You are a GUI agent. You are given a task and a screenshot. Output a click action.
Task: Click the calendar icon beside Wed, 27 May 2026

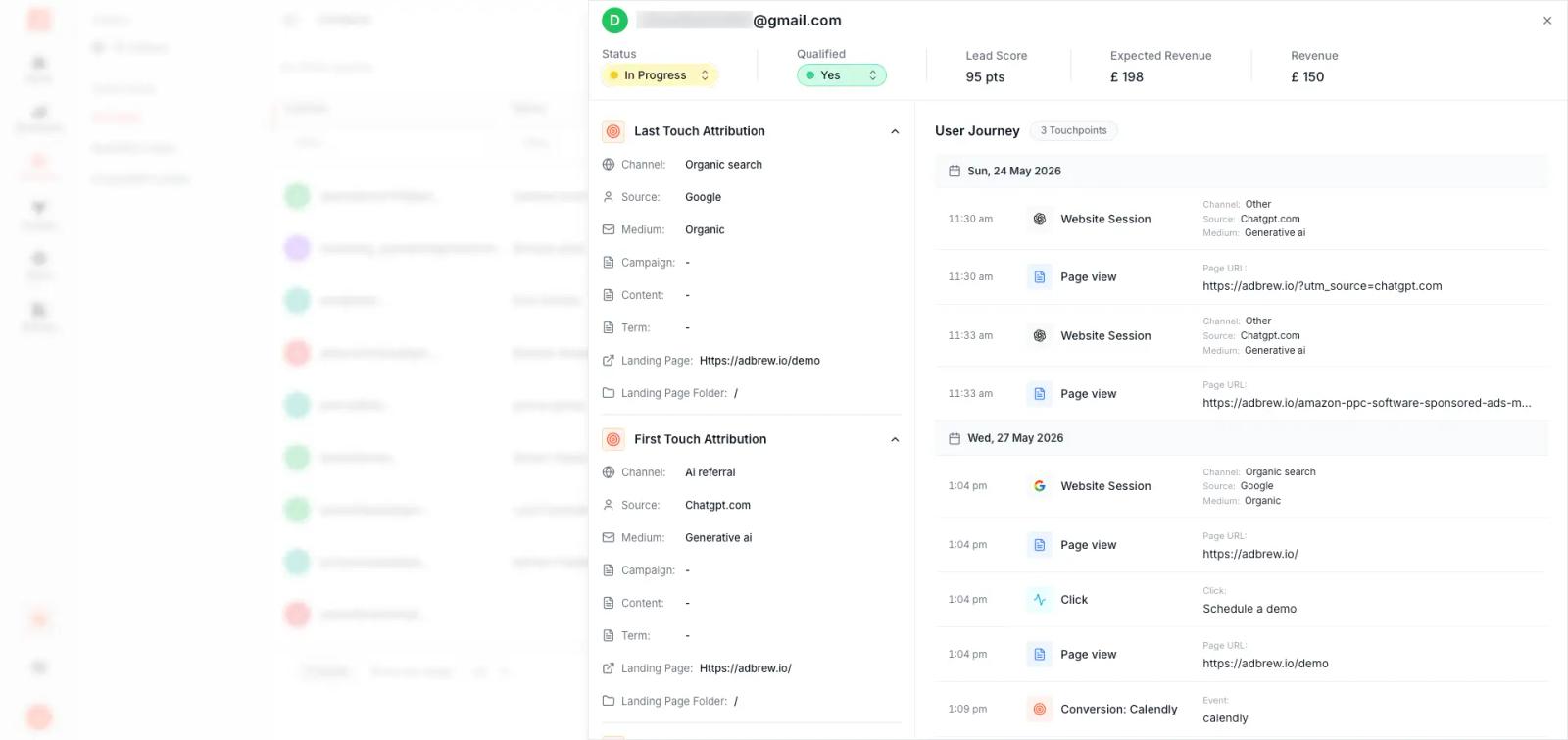[955, 438]
